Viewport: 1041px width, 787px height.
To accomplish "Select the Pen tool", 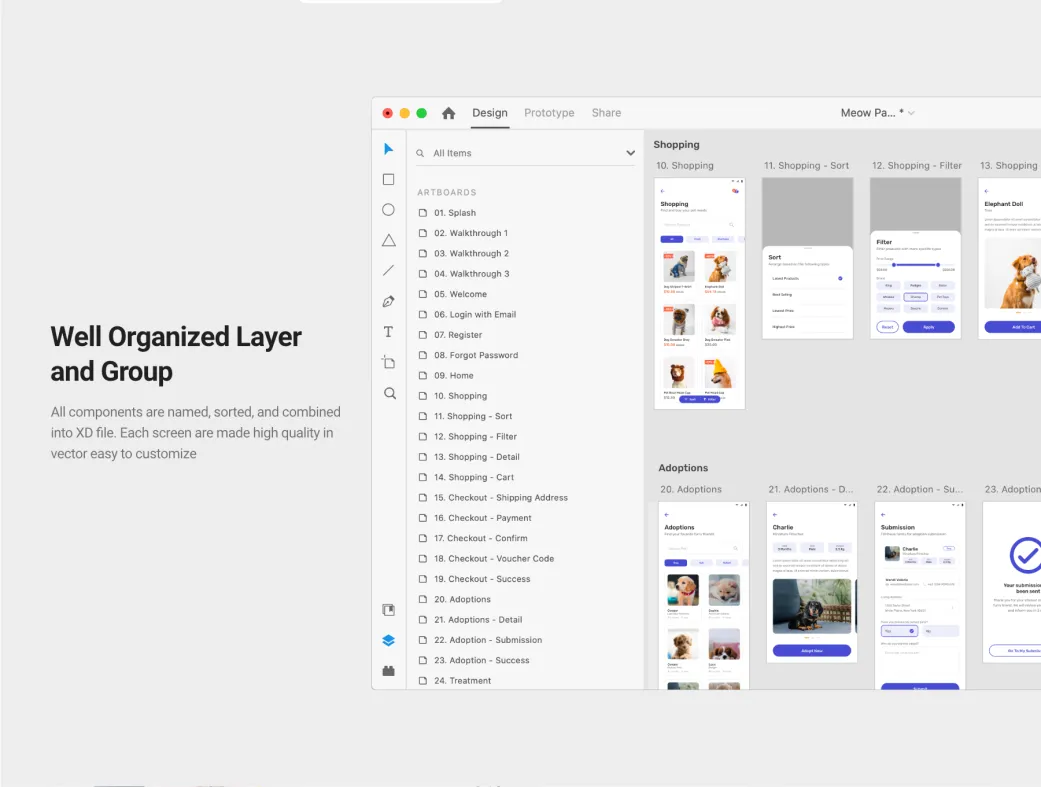I will pyautogui.click(x=389, y=301).
